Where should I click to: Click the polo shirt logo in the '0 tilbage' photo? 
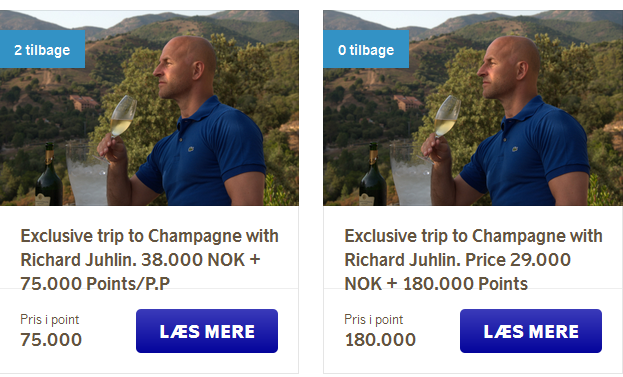pos(515,149)
